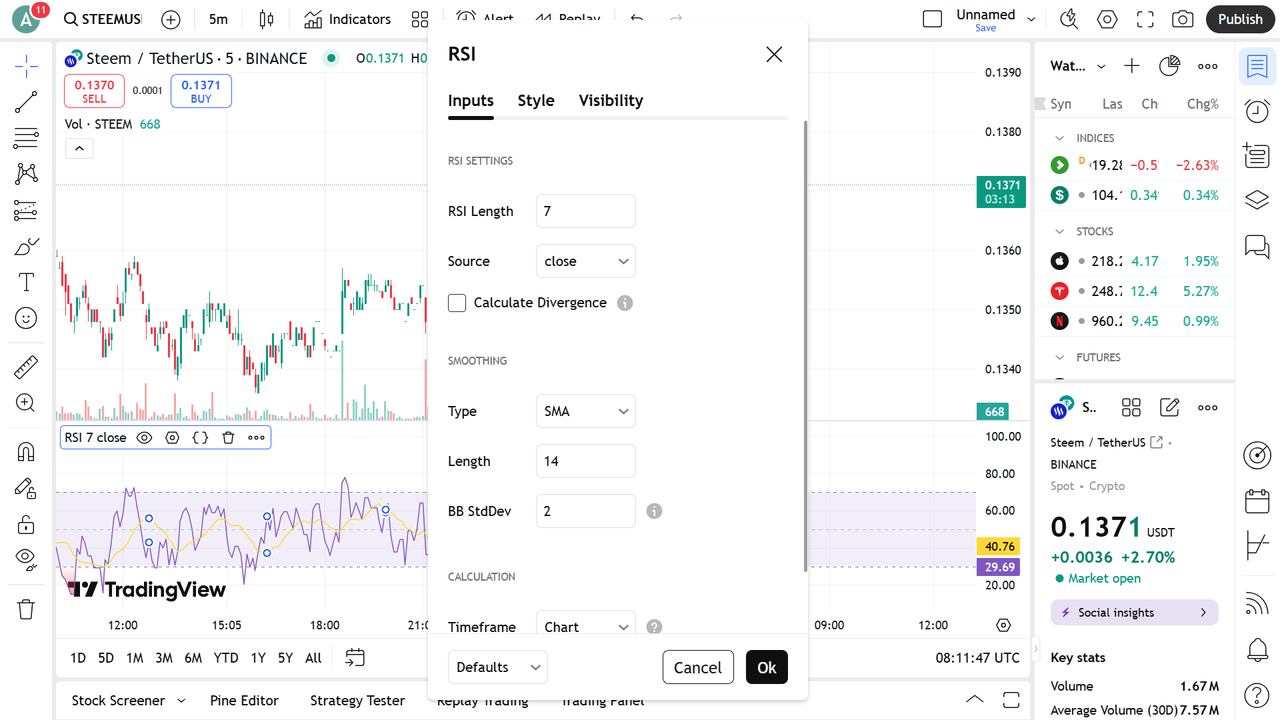Toggle the layout selection square

(932, 19)
